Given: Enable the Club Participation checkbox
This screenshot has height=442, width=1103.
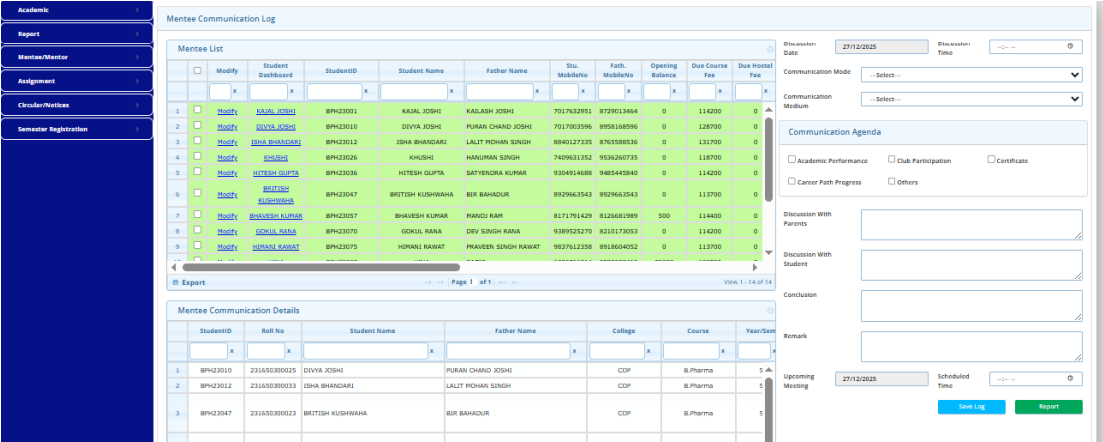Looking at the screenshot, I should (892, 159).
